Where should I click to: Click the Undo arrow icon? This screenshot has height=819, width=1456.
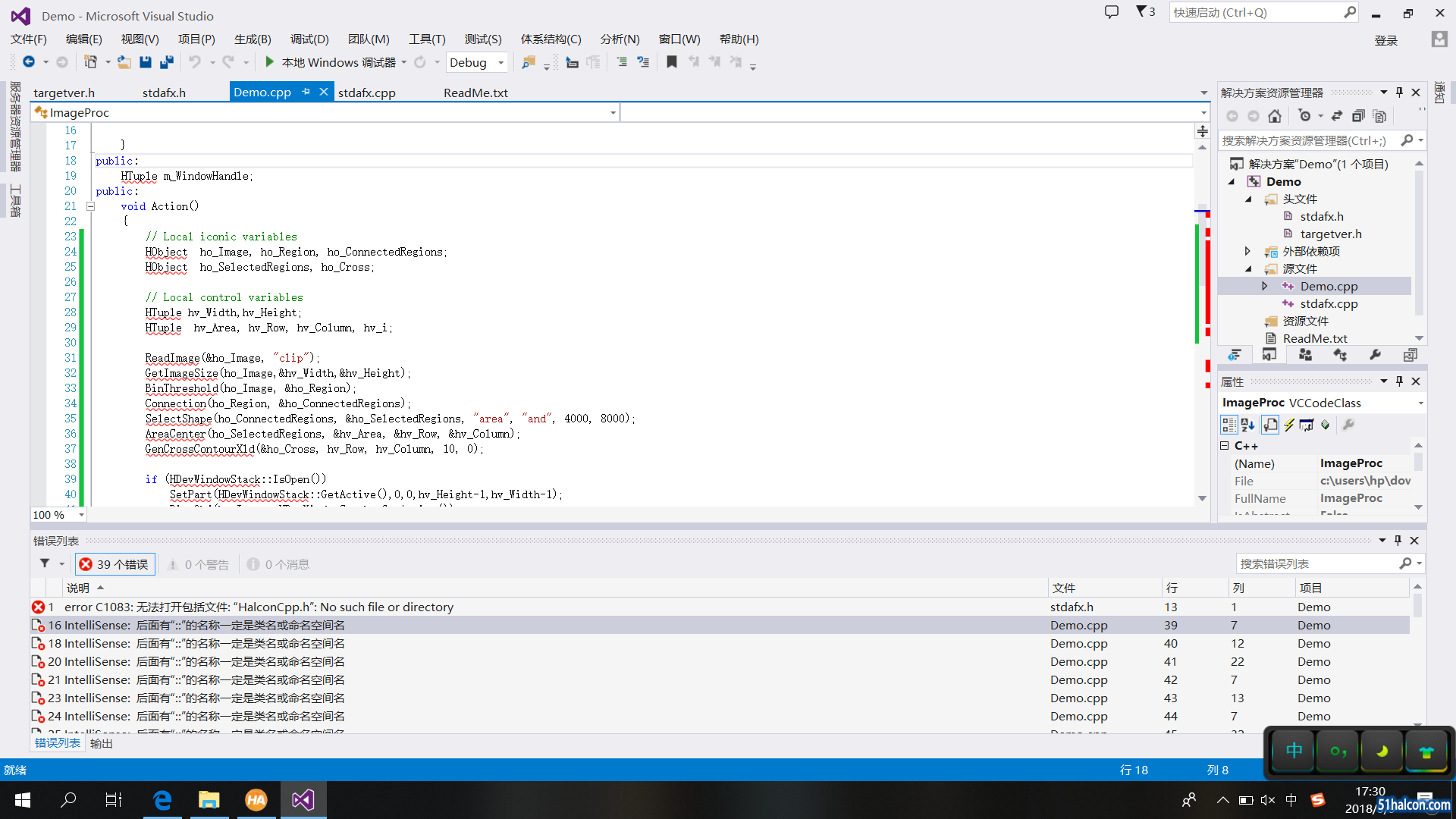[x=195, y=62]
